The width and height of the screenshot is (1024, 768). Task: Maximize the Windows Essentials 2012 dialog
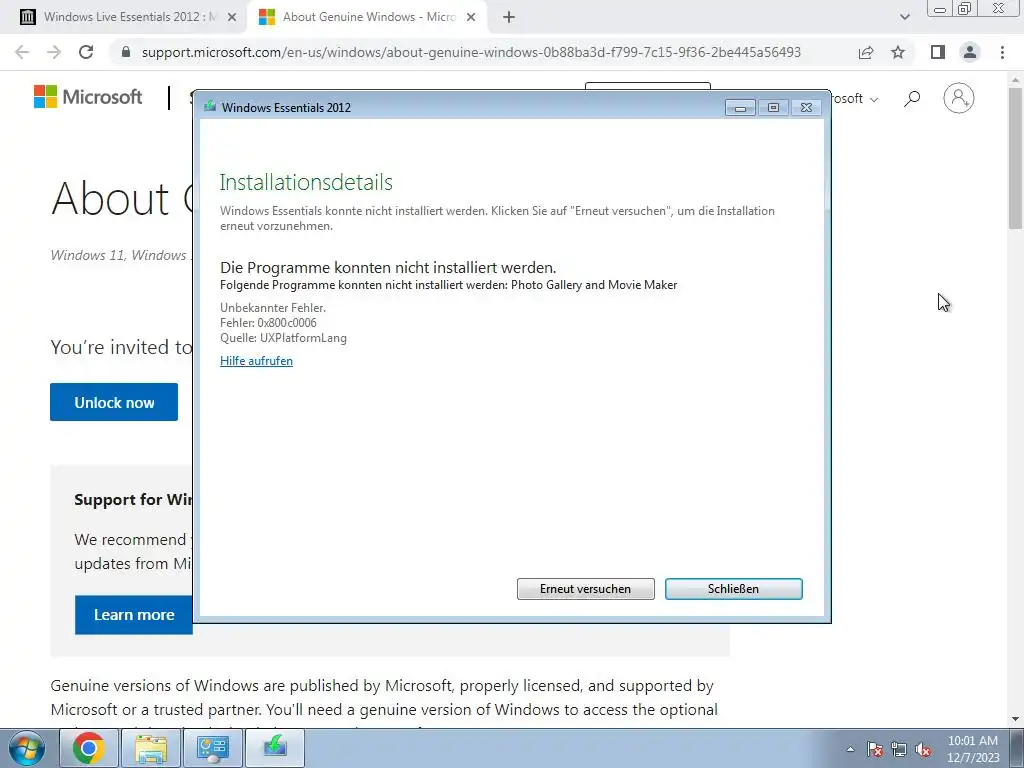click(773, 108)
